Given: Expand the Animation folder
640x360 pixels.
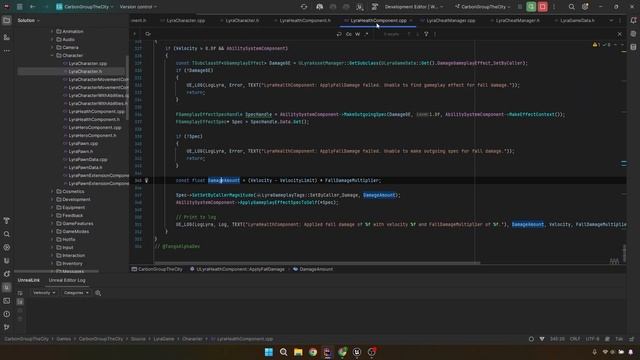Looking at the screenshot, I should coord(52,31).
